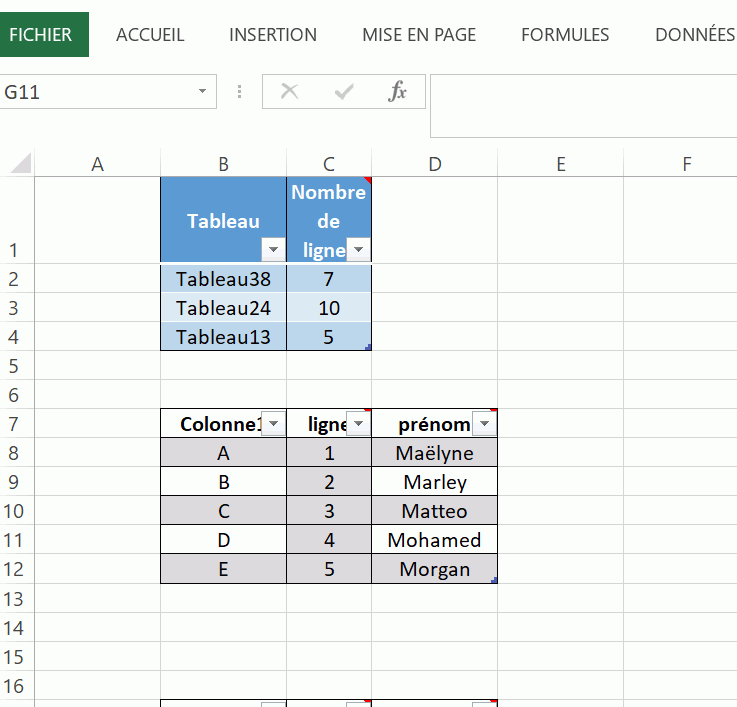Select the cell containing Tableau24
The height and width of the screenshot is (707, 737).
click(x=223, y=308)
